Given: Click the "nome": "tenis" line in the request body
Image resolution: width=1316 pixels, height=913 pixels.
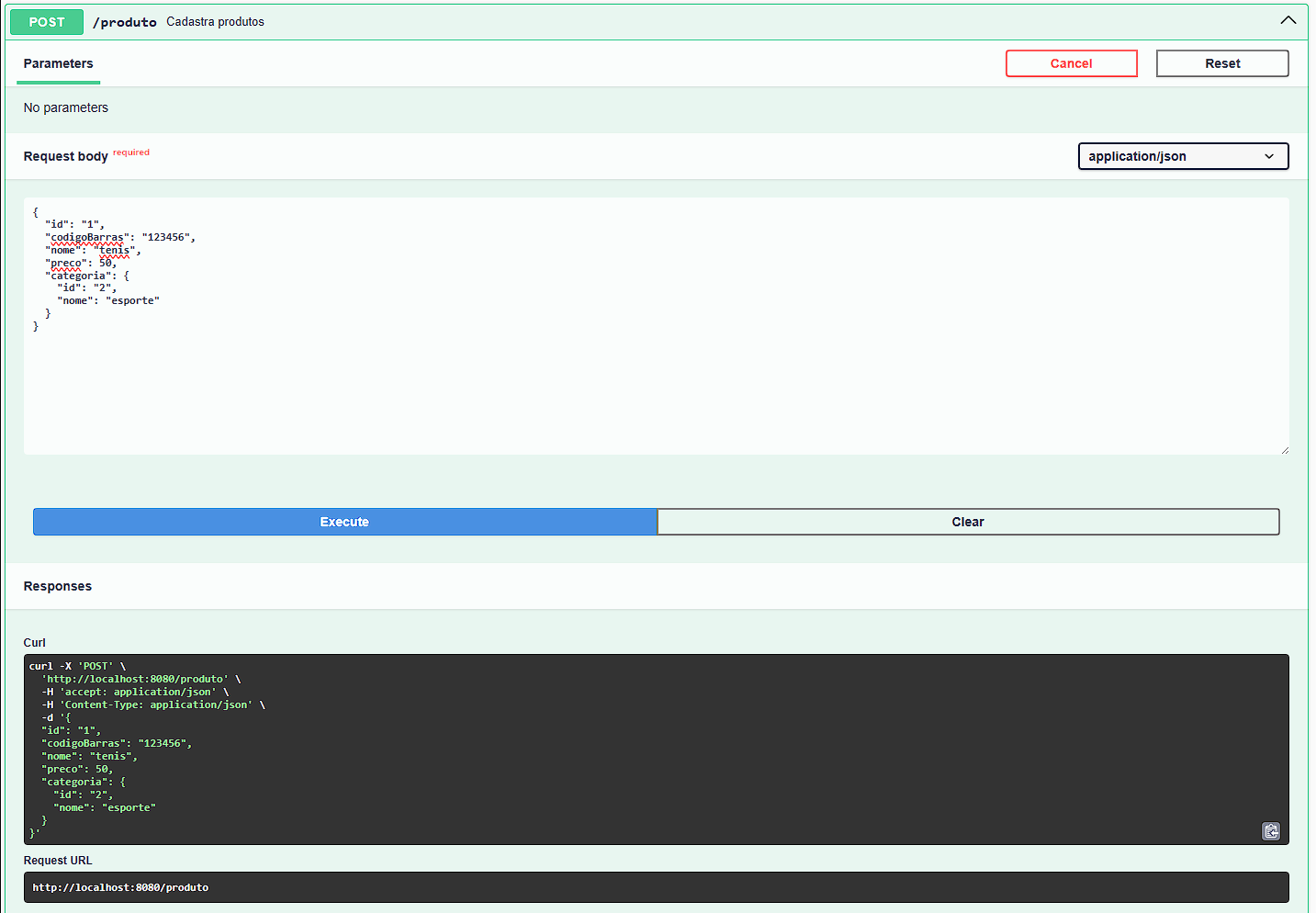Looking at the screenshot, I should (x=93, y=250).
